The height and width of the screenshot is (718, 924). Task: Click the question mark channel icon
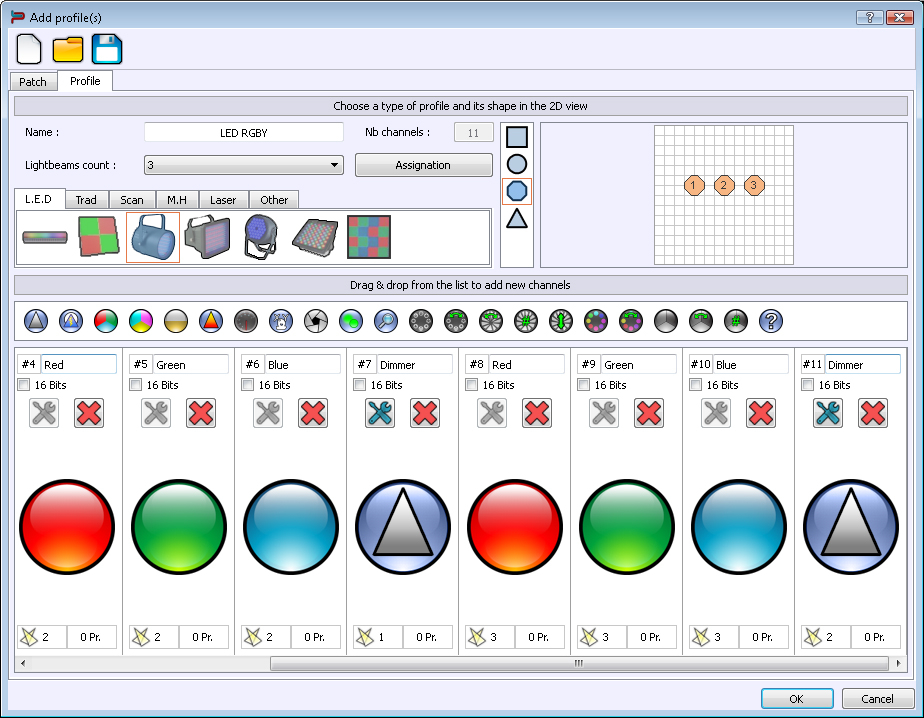(x=770, y=320)
